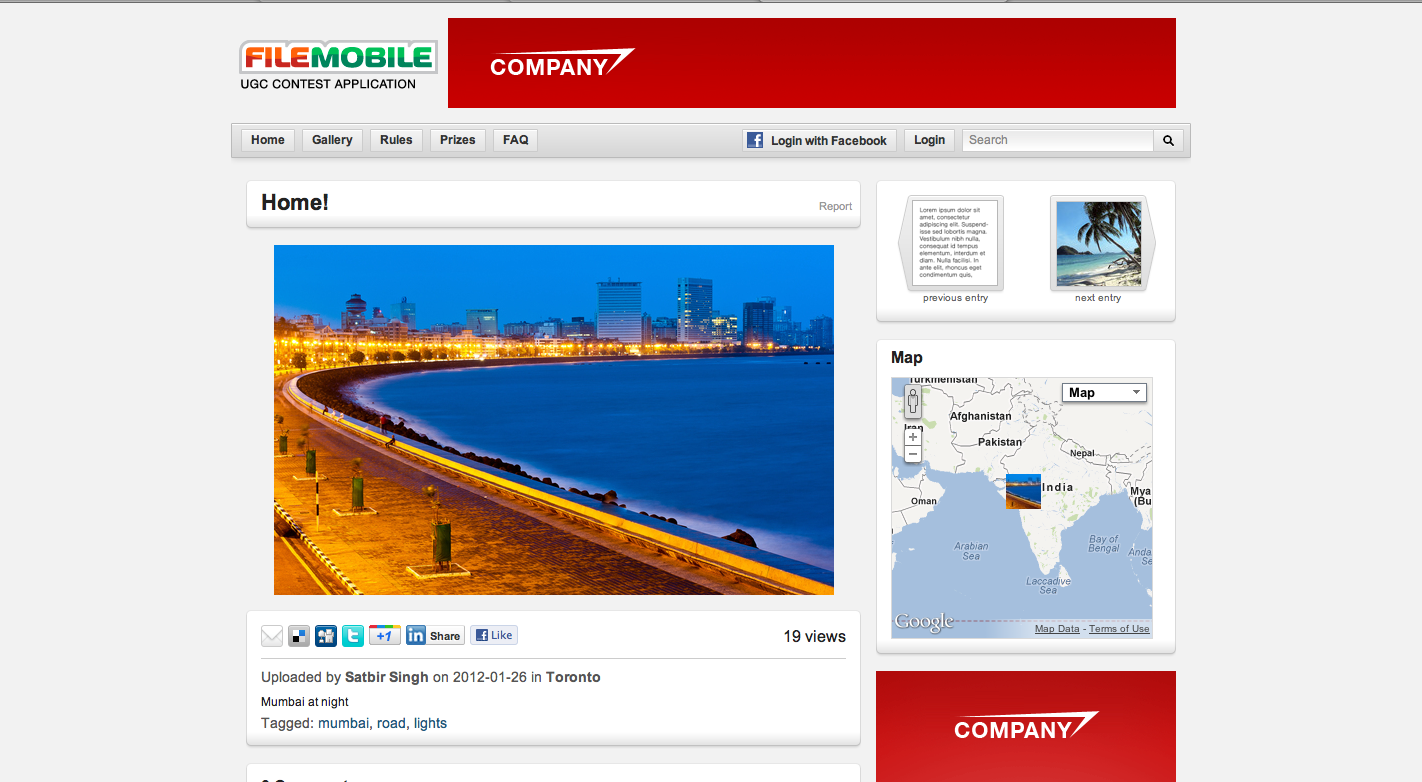Share via the Delicious icon
The width and height of the screenshot is (1422, 782).
pyautogui.click(x=299, y=636)
